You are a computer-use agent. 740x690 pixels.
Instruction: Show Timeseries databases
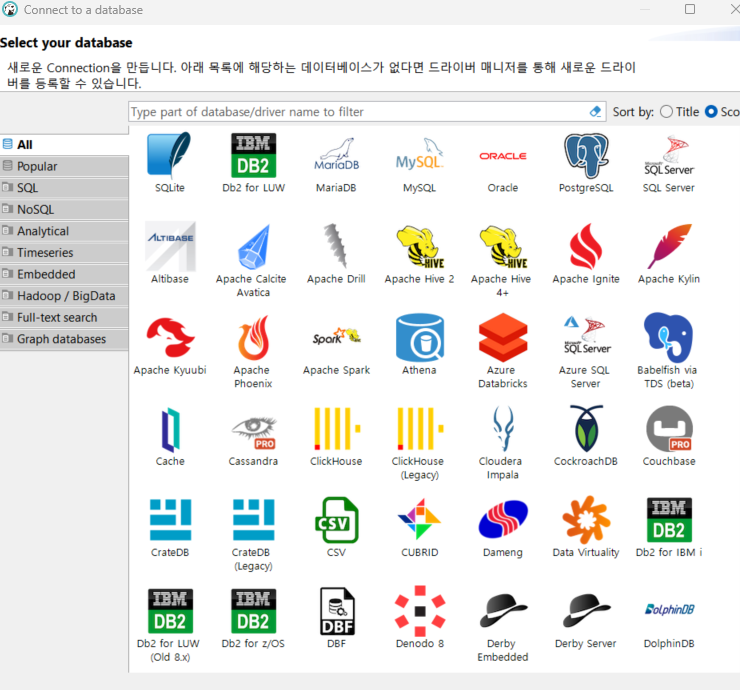pos(64,252)
